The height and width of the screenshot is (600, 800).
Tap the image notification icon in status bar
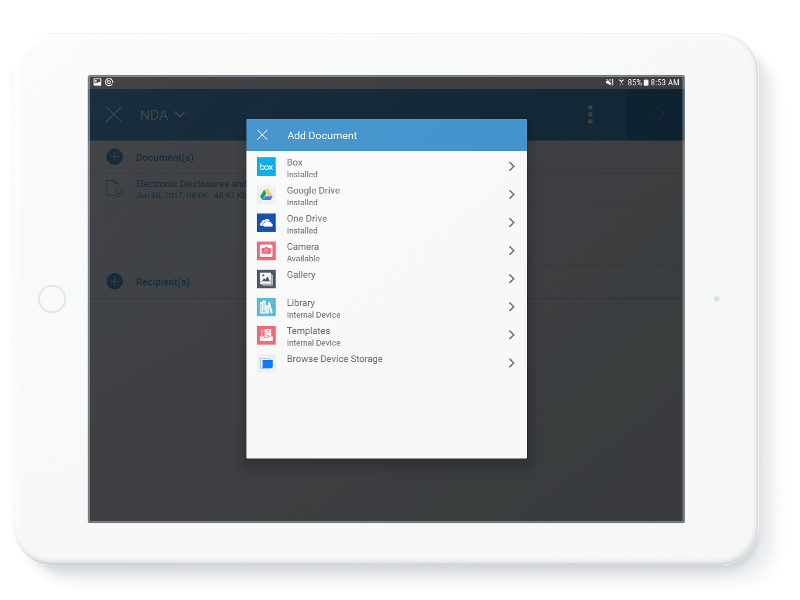pos(97,82)
